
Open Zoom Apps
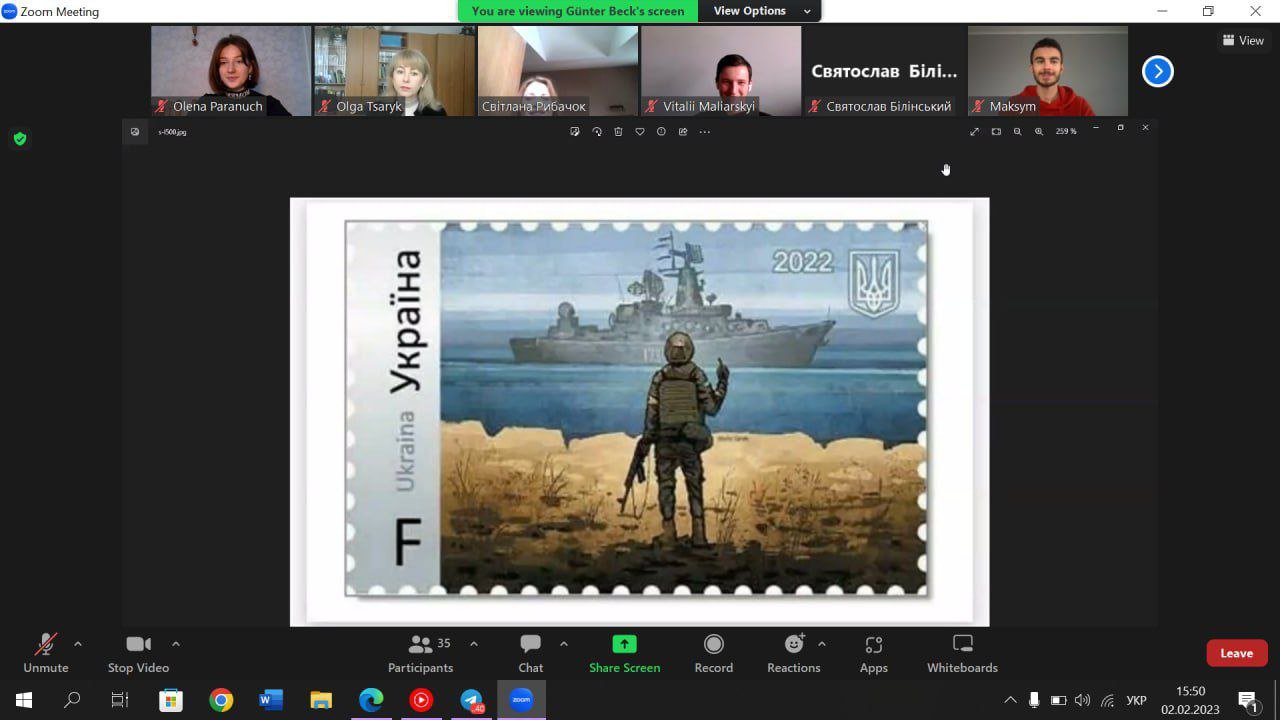[x=874, y=654]
